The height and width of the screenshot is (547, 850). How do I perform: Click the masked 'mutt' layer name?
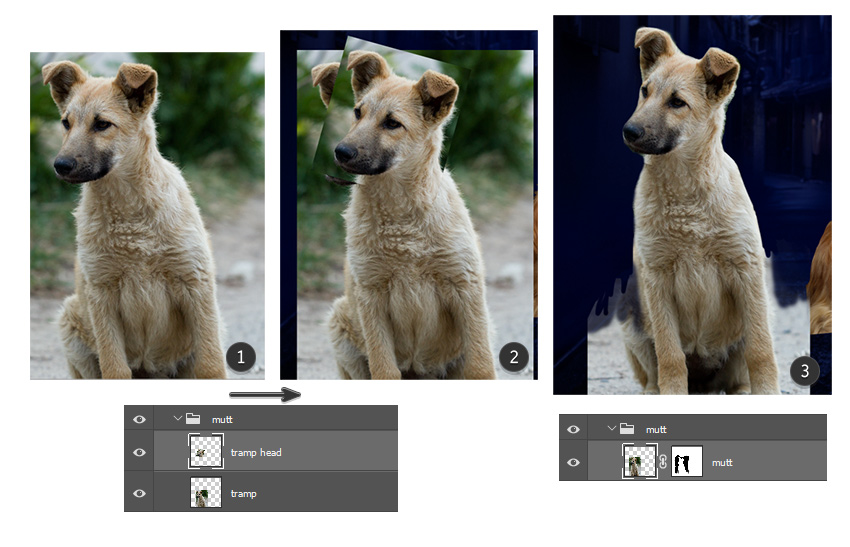[722, 463]
